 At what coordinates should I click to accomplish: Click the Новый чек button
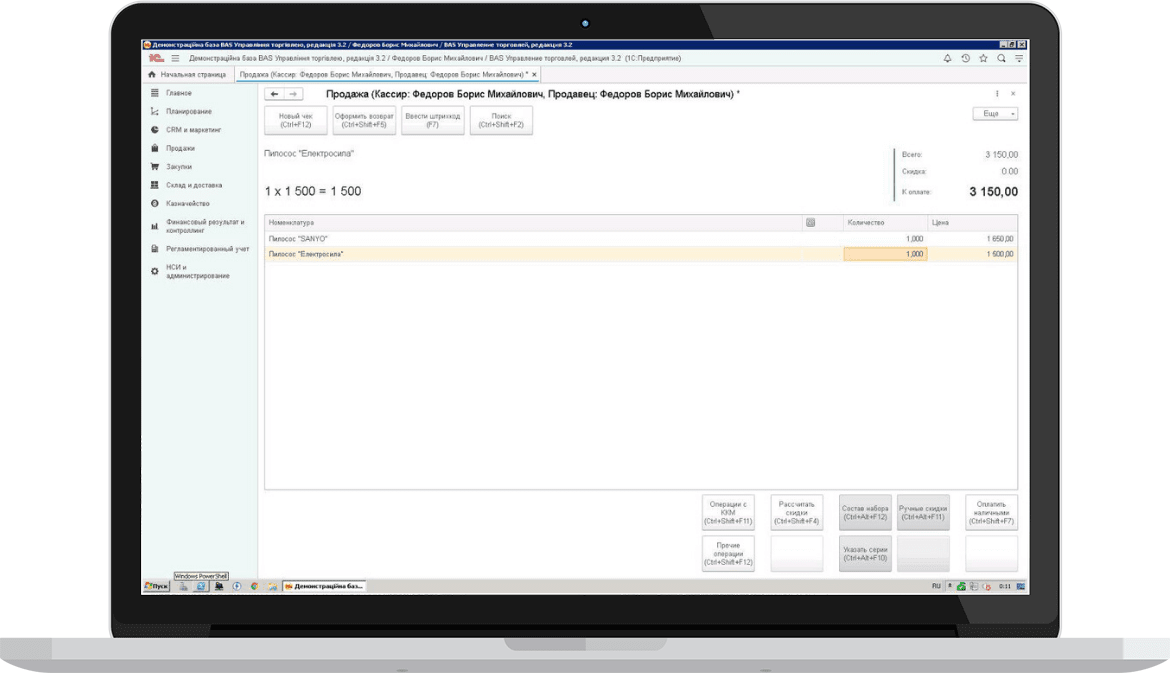(x=296, y=120)
